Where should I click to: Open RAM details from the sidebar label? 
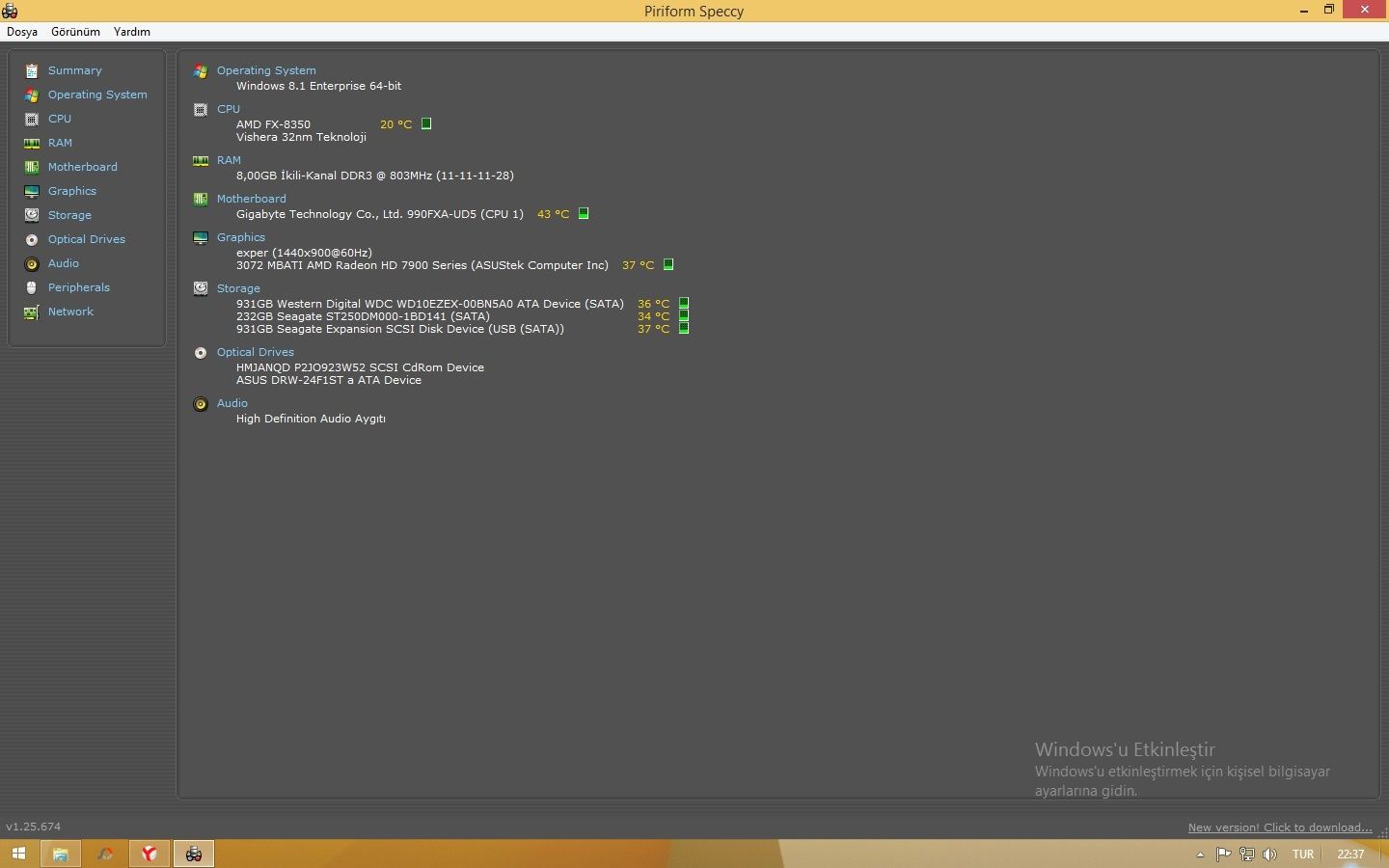60,143
